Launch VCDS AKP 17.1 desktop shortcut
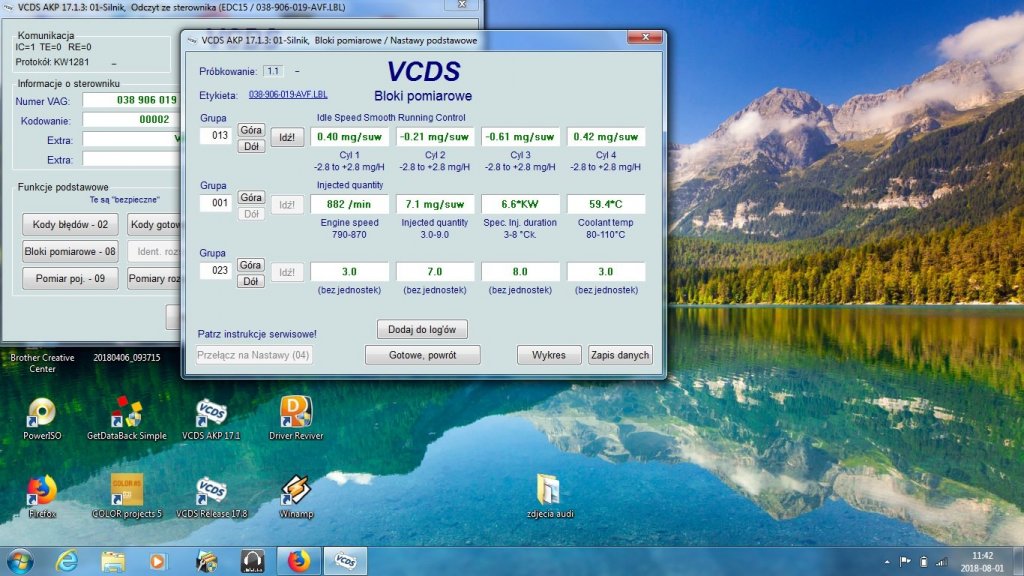Viewport: 1024px width, 576px height. (211, 418)
